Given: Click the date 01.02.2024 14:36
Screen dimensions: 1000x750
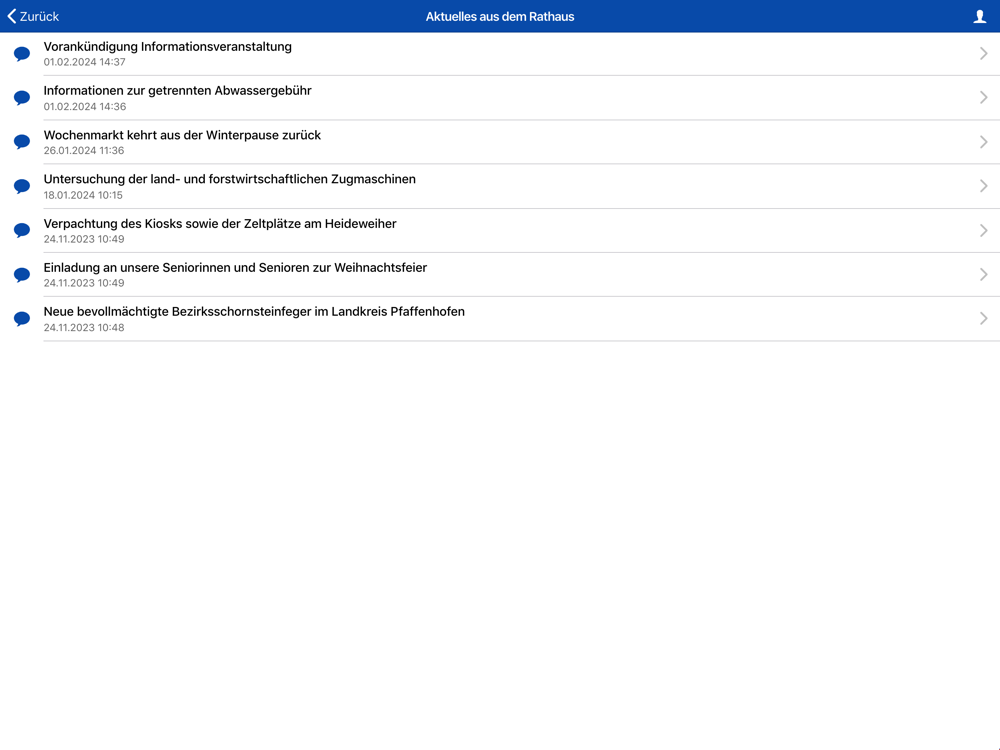Looking at the screenshot, I should 85,107.
